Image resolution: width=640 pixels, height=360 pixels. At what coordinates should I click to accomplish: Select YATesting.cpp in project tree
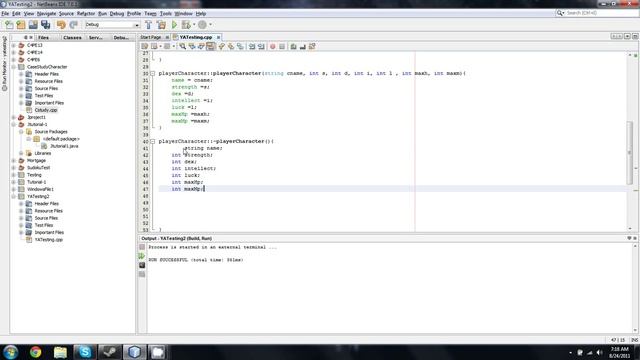(49, 240)
